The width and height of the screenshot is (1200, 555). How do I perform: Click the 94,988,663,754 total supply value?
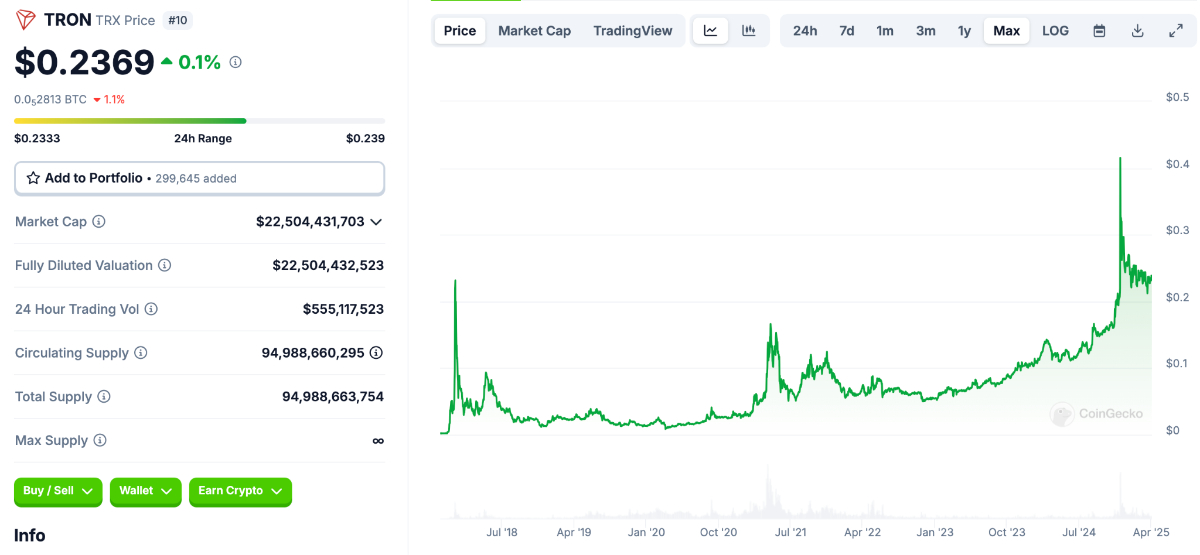(333, 397)
